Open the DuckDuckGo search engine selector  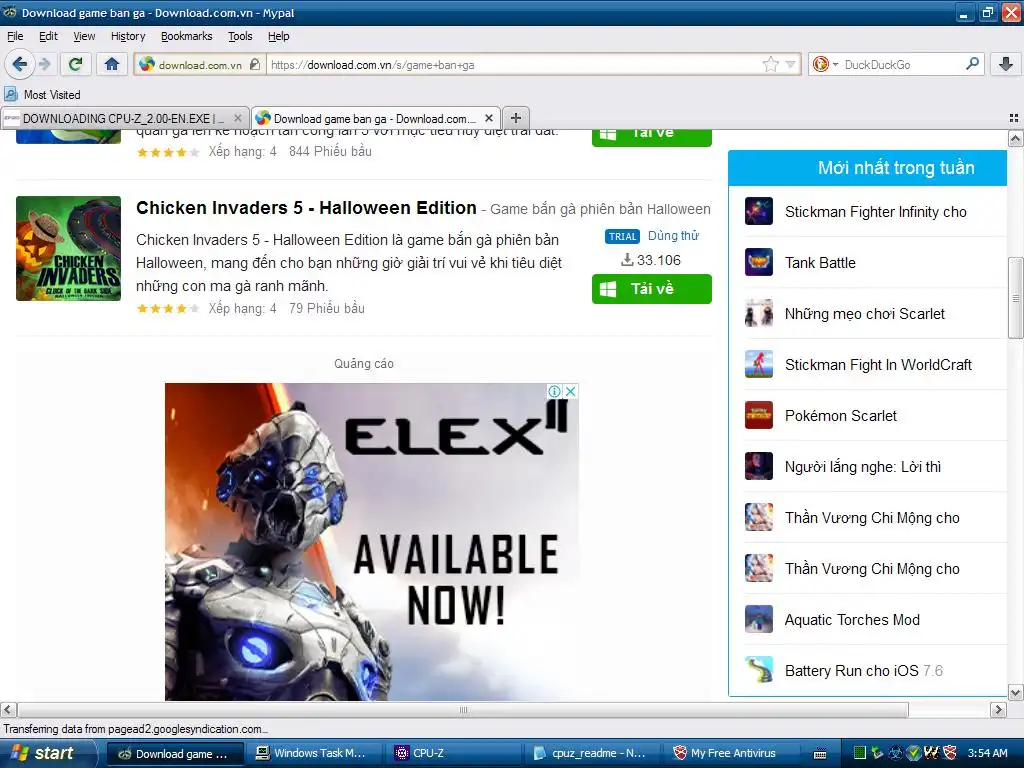click(825, 64)
